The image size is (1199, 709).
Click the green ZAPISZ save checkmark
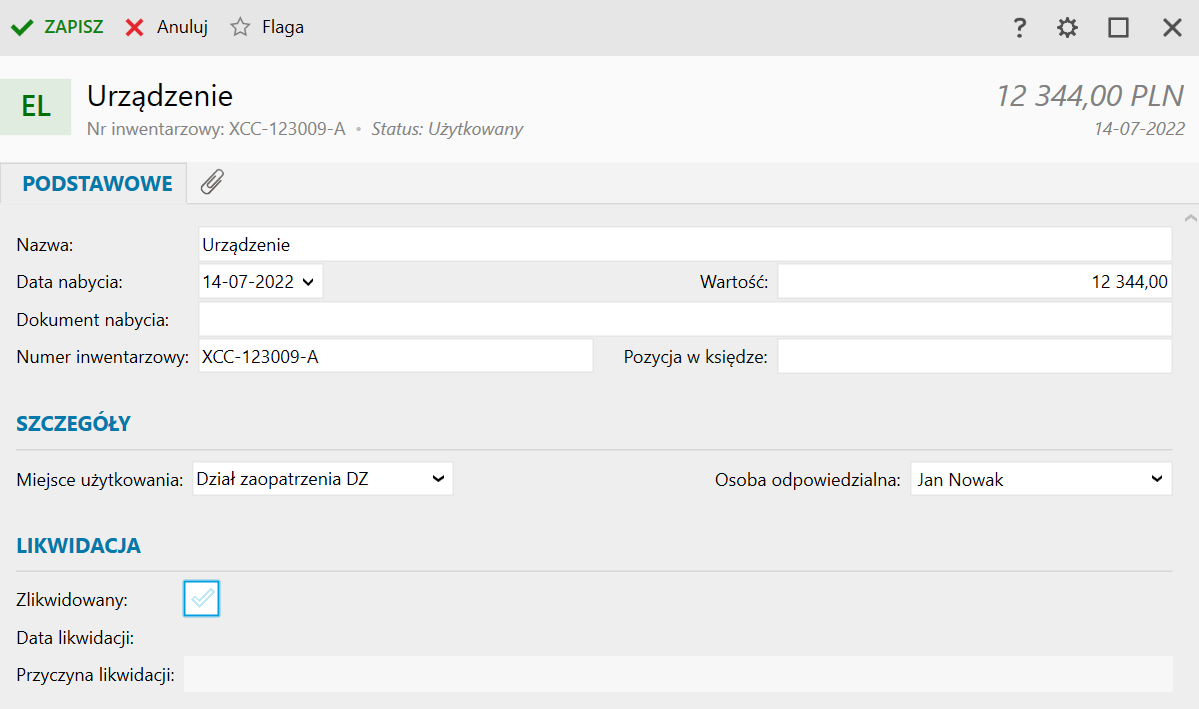pyautogui.click(x=22, y=28)
